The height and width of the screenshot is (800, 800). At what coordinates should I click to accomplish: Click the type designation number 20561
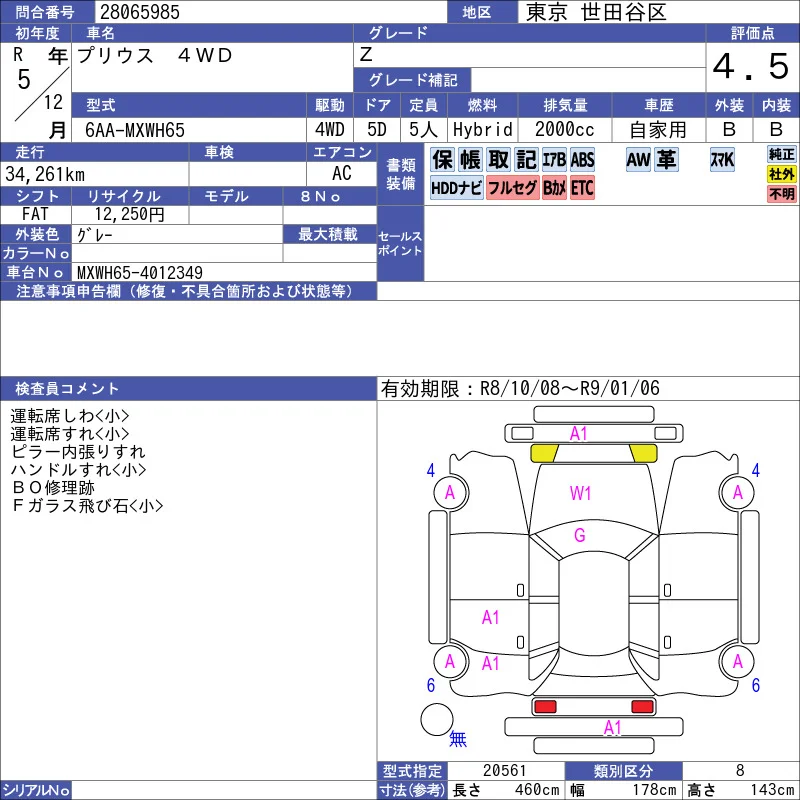coord(504,770)
